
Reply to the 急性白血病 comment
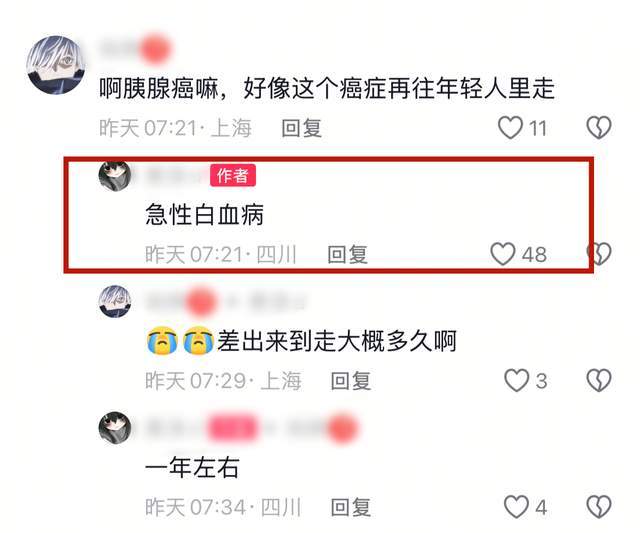(347, 254)
